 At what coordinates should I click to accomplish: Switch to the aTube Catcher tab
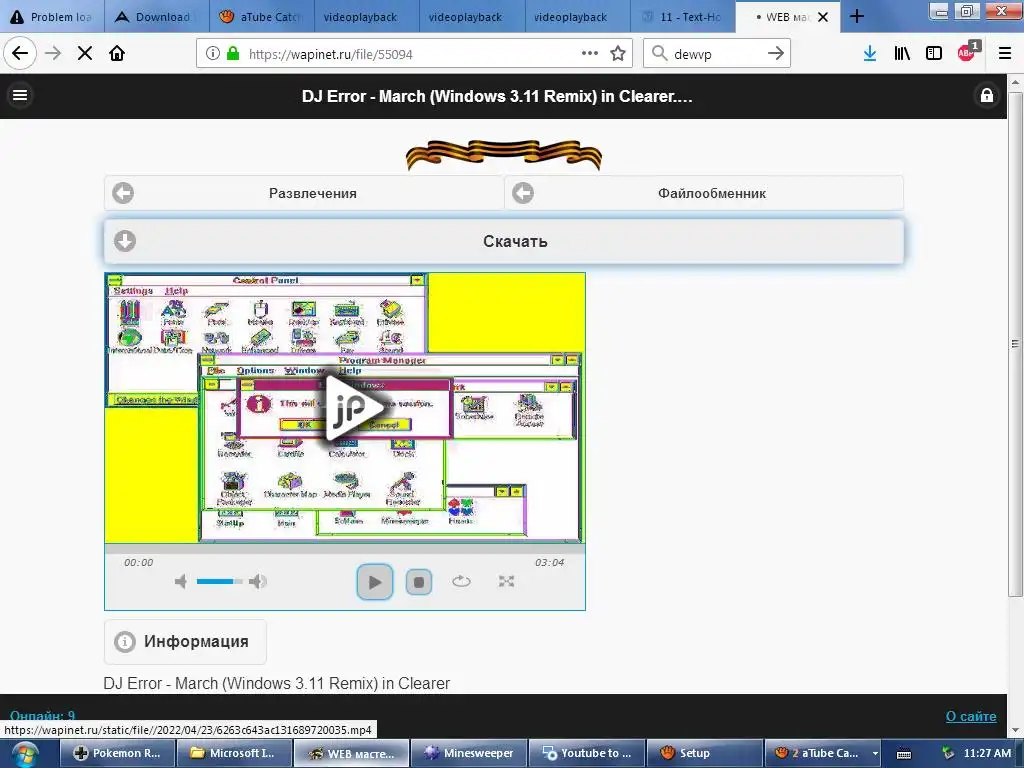tap(263, 17)
